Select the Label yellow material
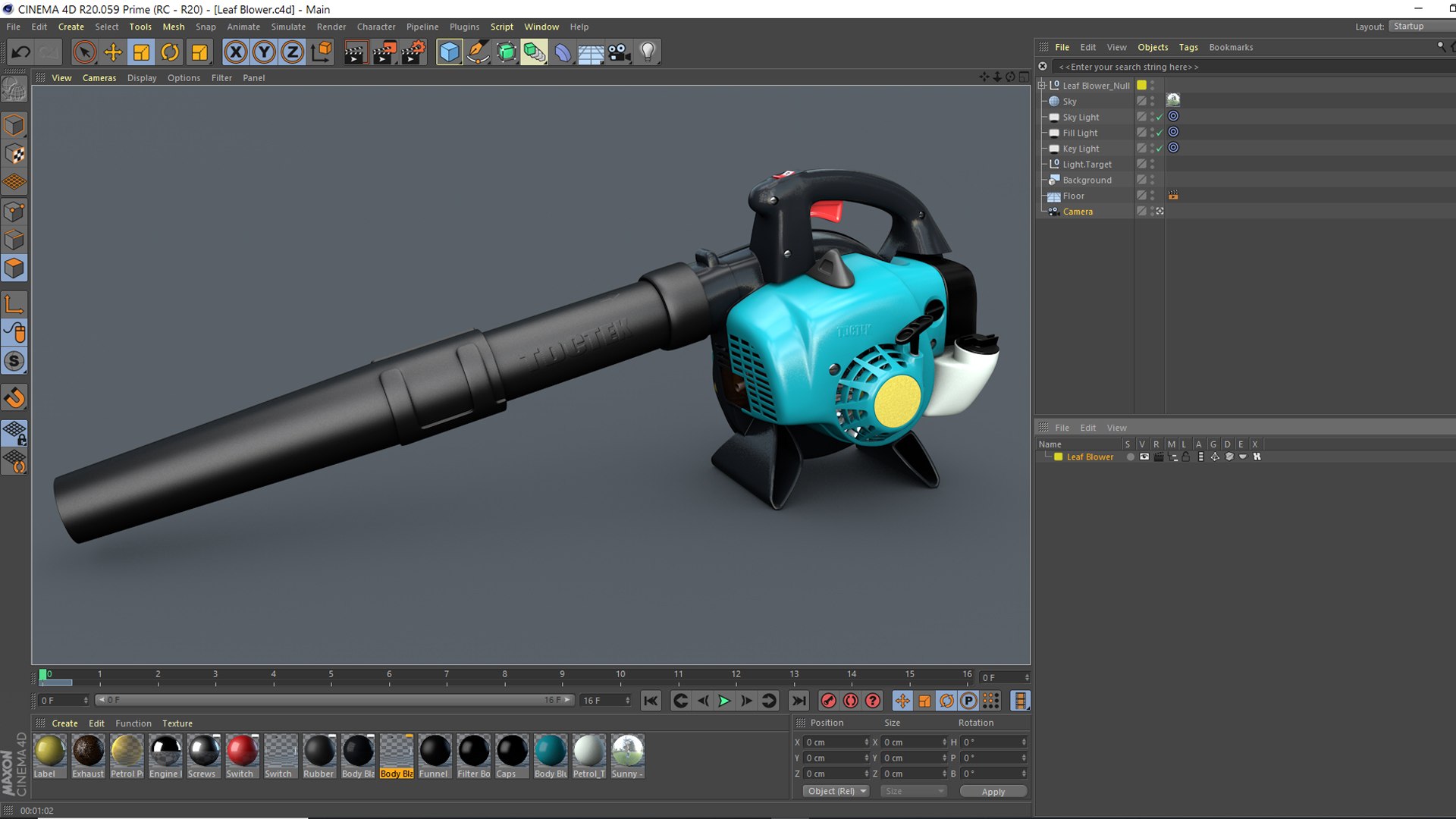The height and width of the screenshot is (819, 1456). pyautogui.click(x=49, y=755)
